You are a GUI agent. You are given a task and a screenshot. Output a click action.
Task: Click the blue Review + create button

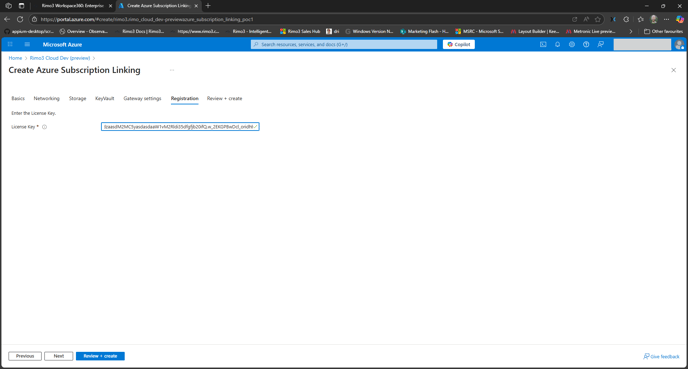(x=100, y=356)
